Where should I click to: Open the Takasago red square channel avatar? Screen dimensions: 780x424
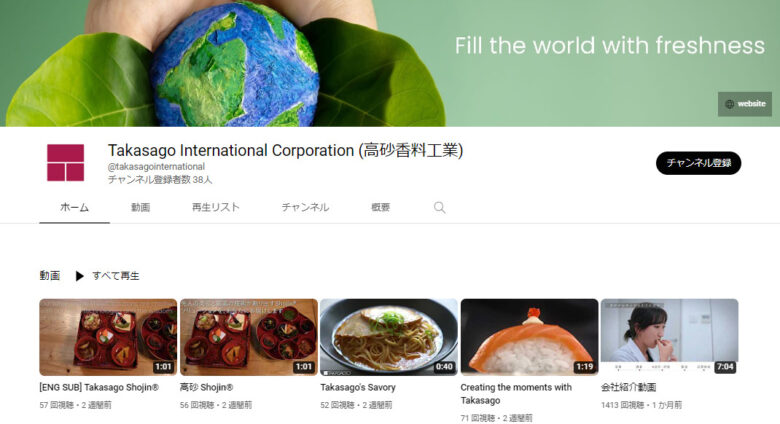66,163
